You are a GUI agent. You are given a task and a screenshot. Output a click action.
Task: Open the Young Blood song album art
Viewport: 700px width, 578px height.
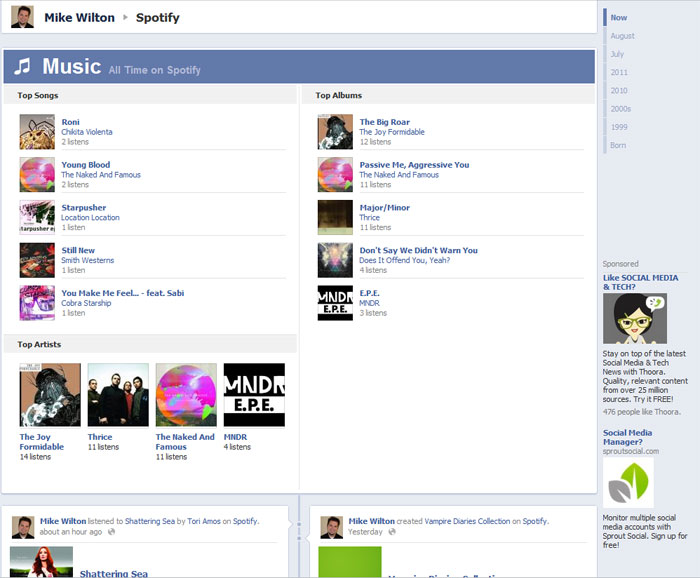(x=37, y=175)
